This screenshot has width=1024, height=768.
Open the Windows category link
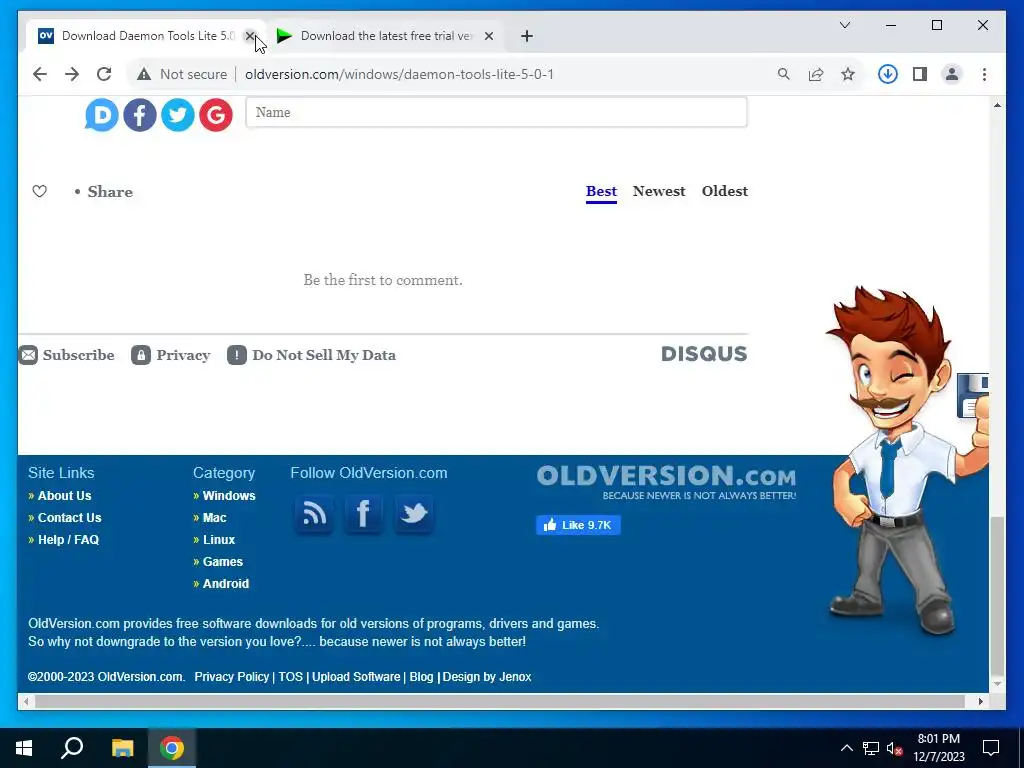coord(229,496)
